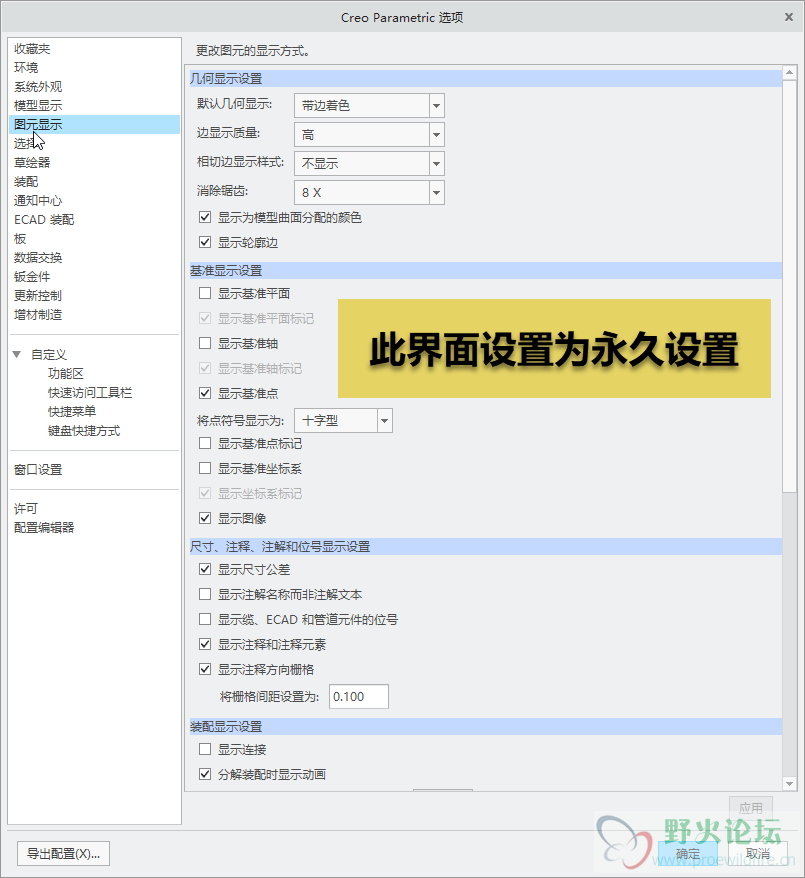
Task: Open 通知中心 settings
Action: [x=38, y=200]
